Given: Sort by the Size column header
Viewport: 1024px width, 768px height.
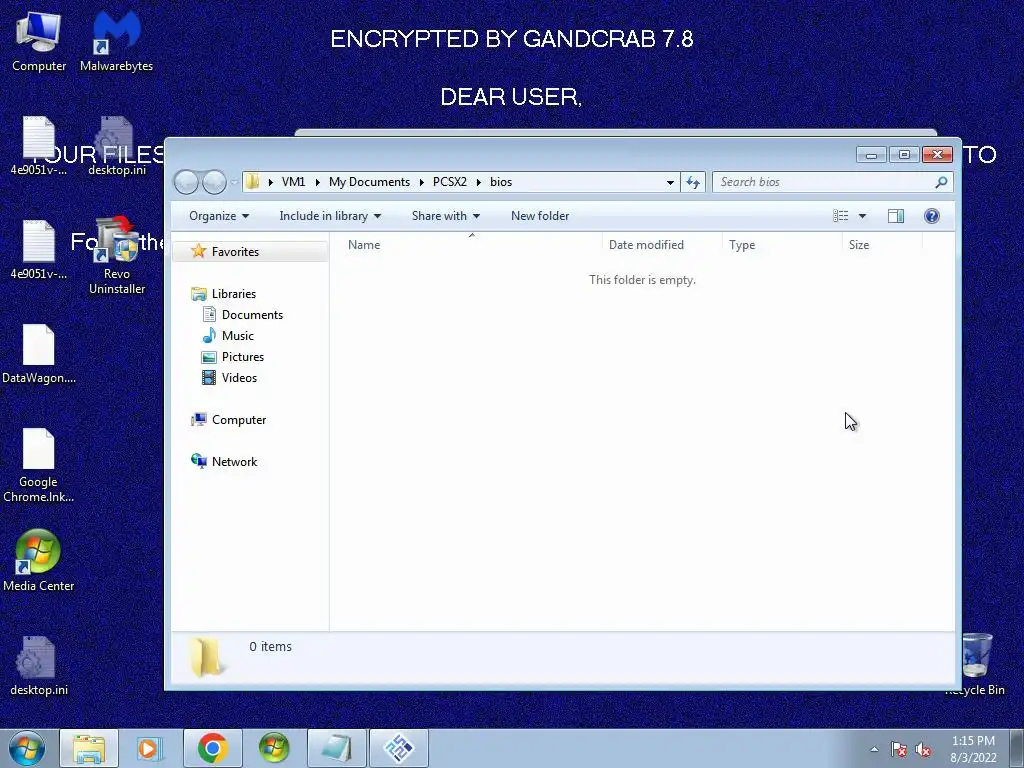Looking at the screenshot, I should [x=882, y=245].
